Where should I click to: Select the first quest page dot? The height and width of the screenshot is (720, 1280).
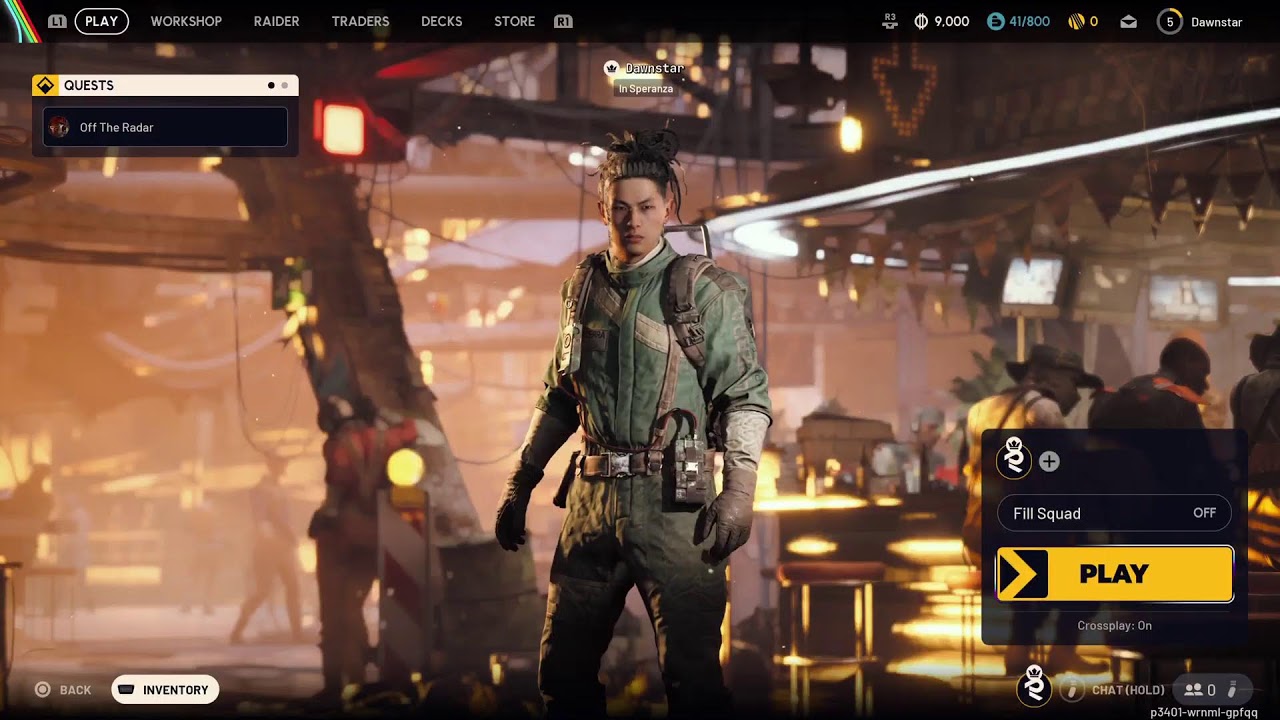click(271, 85)
